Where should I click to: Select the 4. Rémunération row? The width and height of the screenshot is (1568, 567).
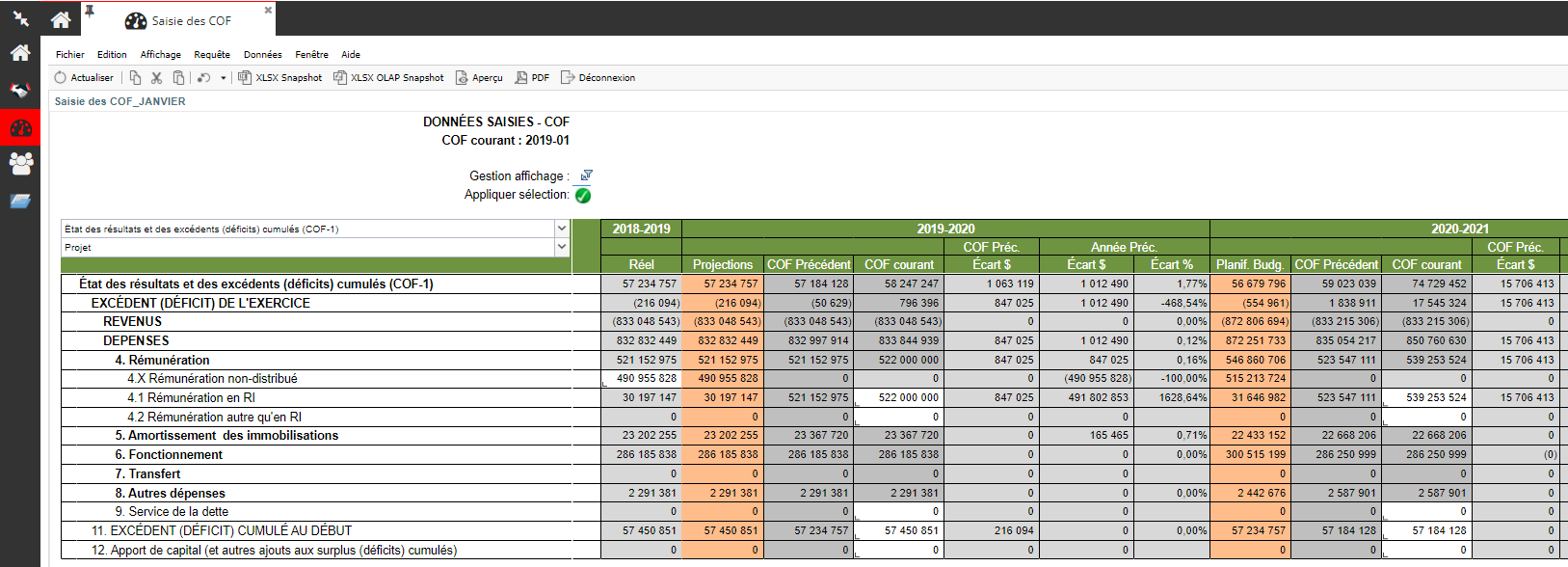162,360
